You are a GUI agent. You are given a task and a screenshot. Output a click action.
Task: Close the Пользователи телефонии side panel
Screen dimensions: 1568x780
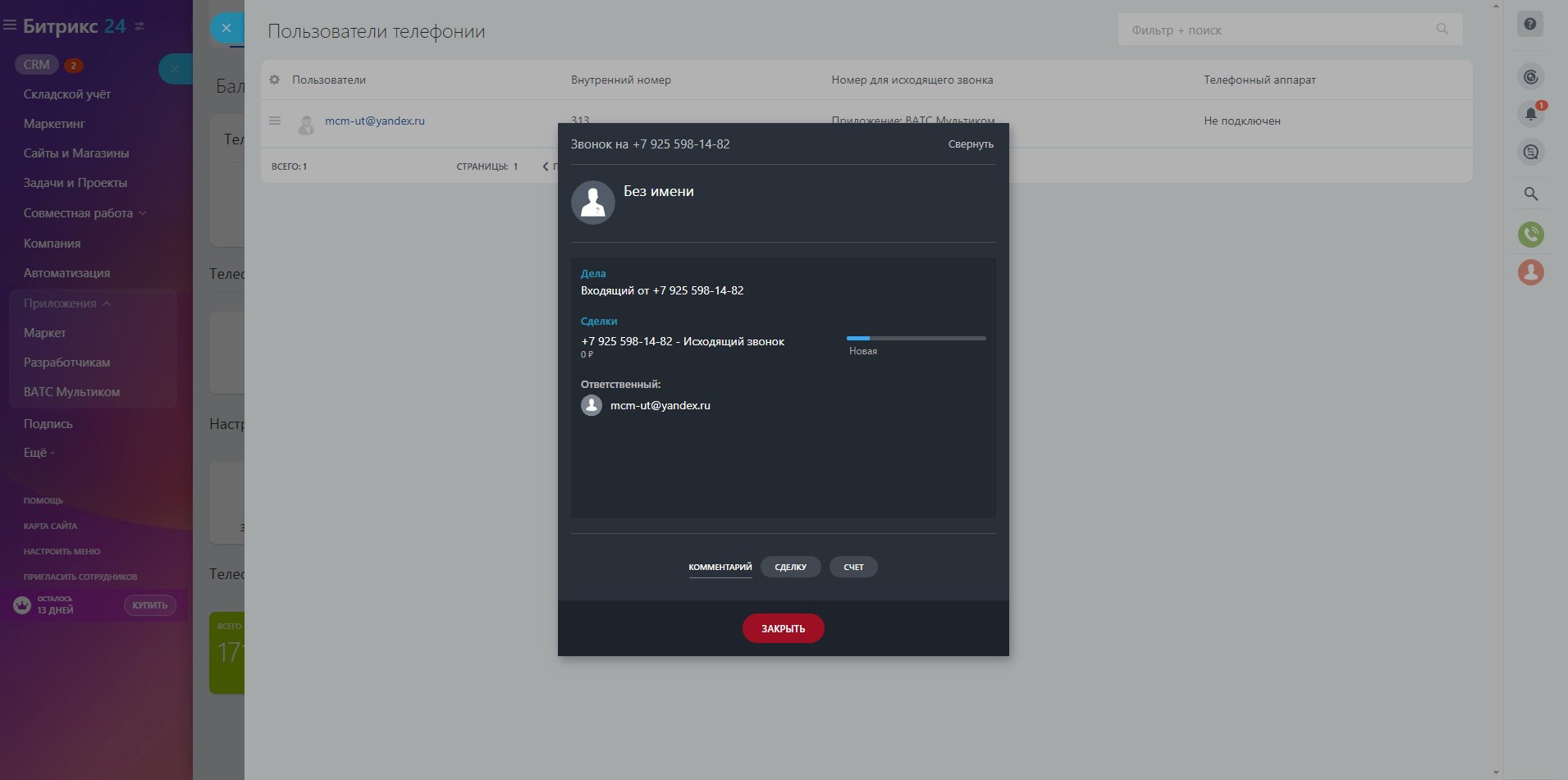pyautogui.click(x=226, y=29)
